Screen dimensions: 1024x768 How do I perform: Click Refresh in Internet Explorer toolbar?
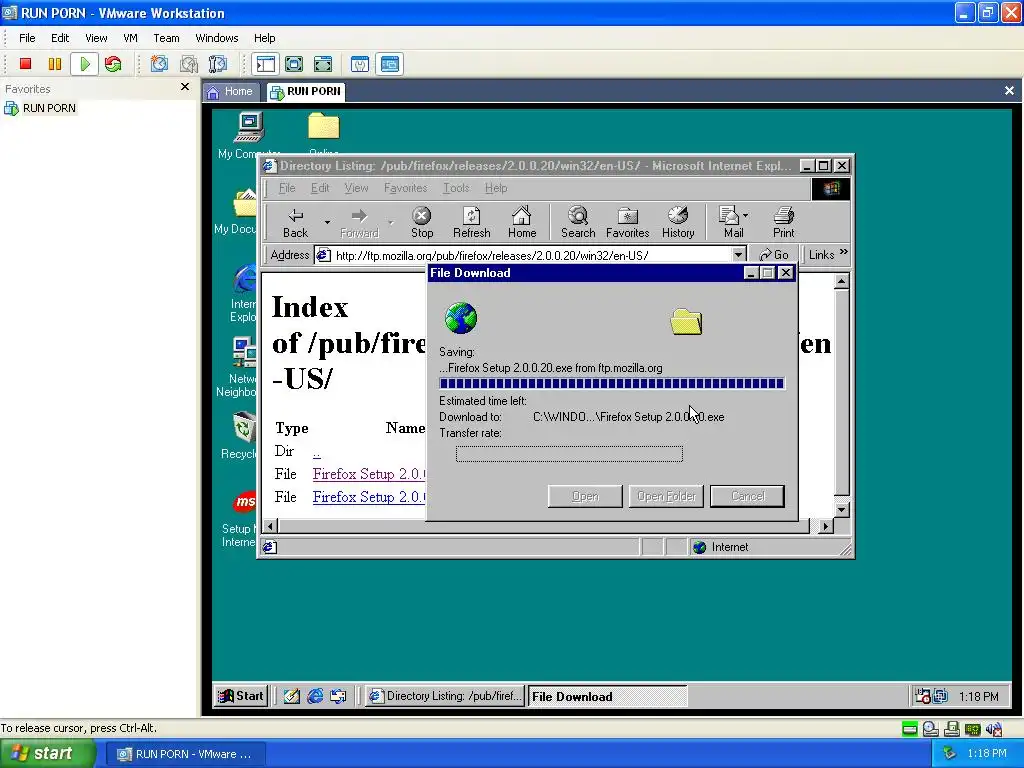[472, 223]
